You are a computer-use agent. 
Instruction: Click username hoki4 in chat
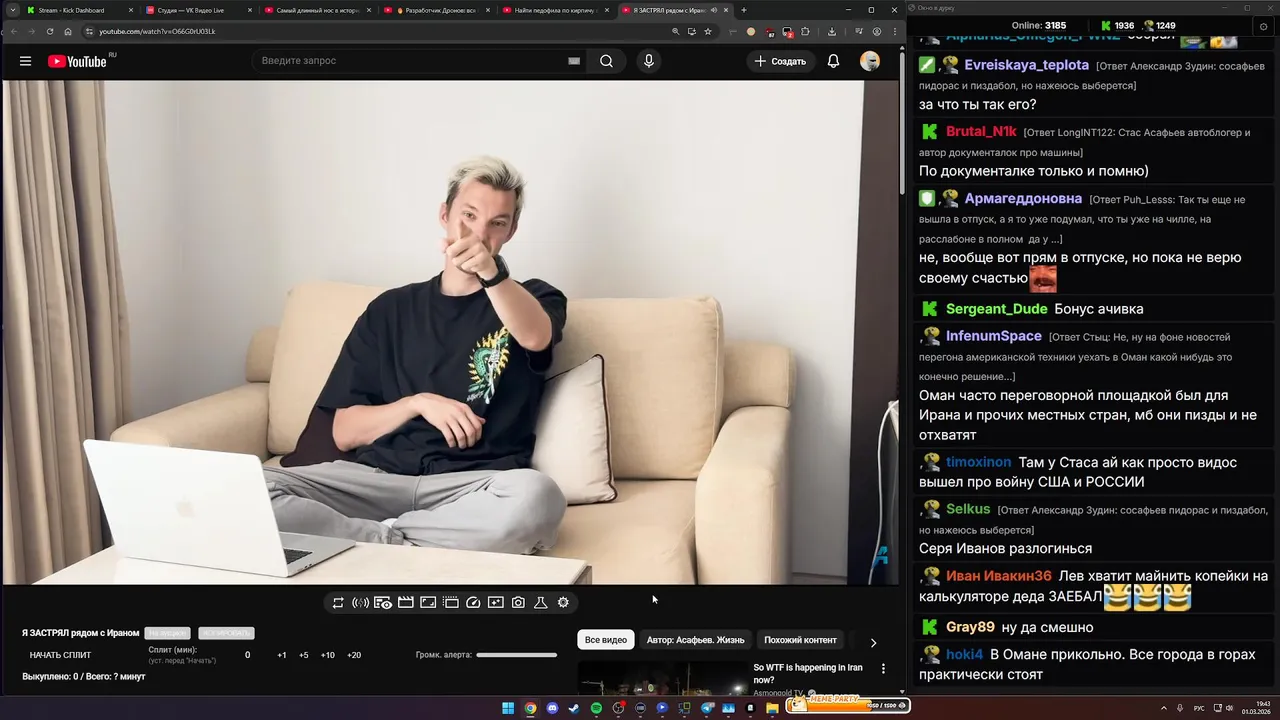click(x=965, y=654)
